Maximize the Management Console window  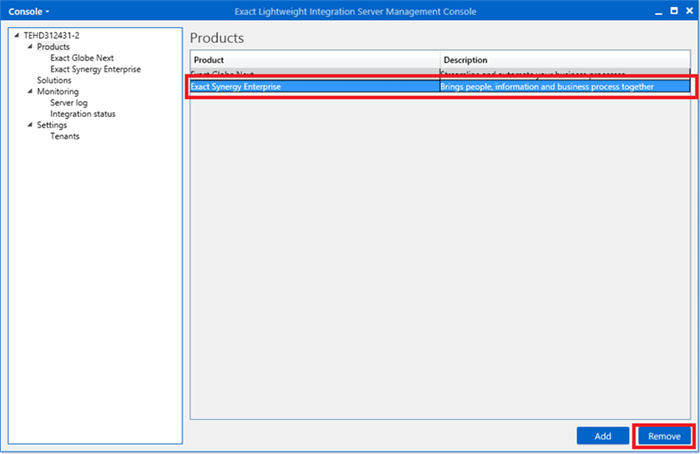pyautogui.click(x=673, y=11)
